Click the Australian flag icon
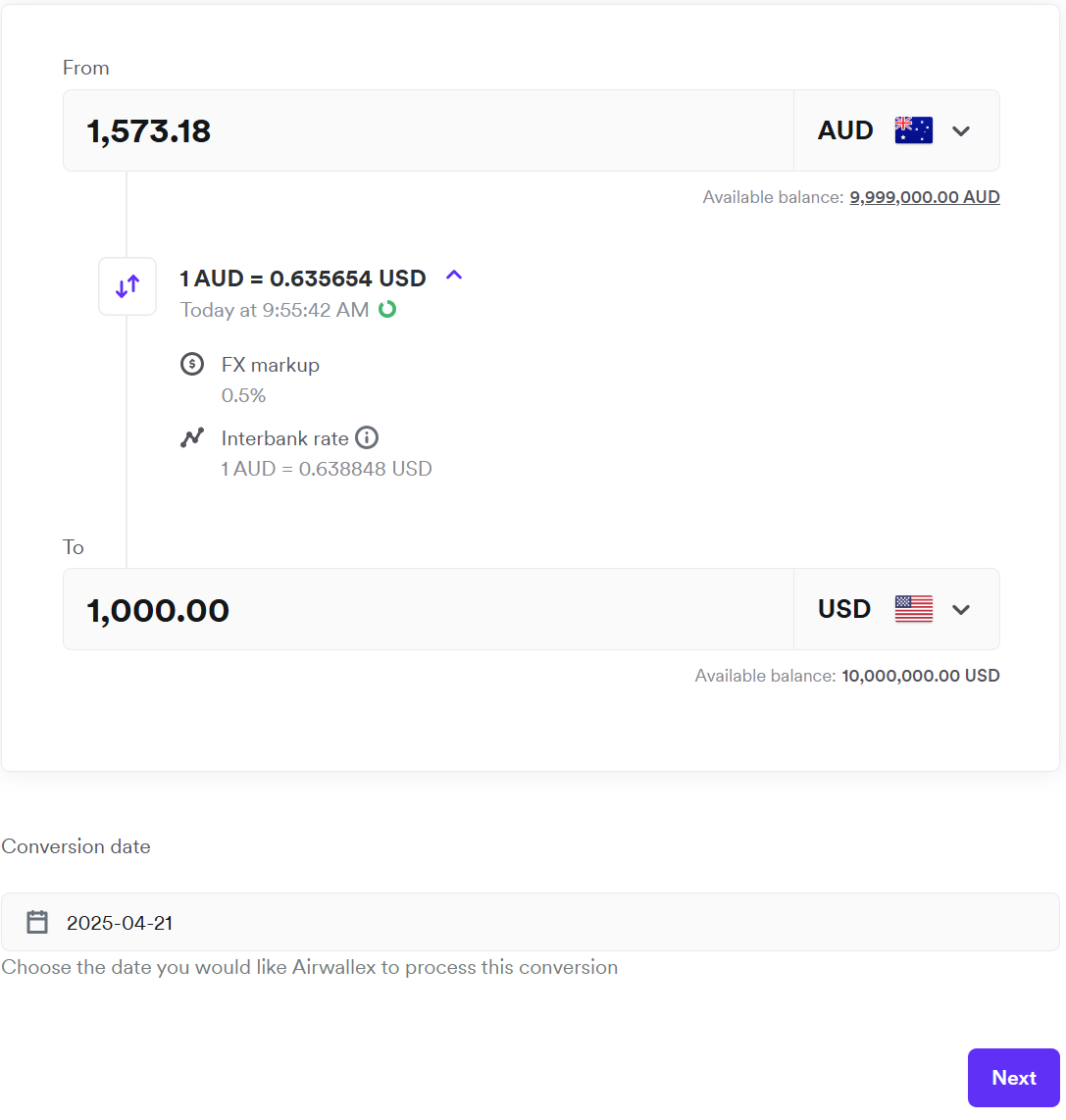Screen dimensions: 1066x1120 [x=914, y=130]
